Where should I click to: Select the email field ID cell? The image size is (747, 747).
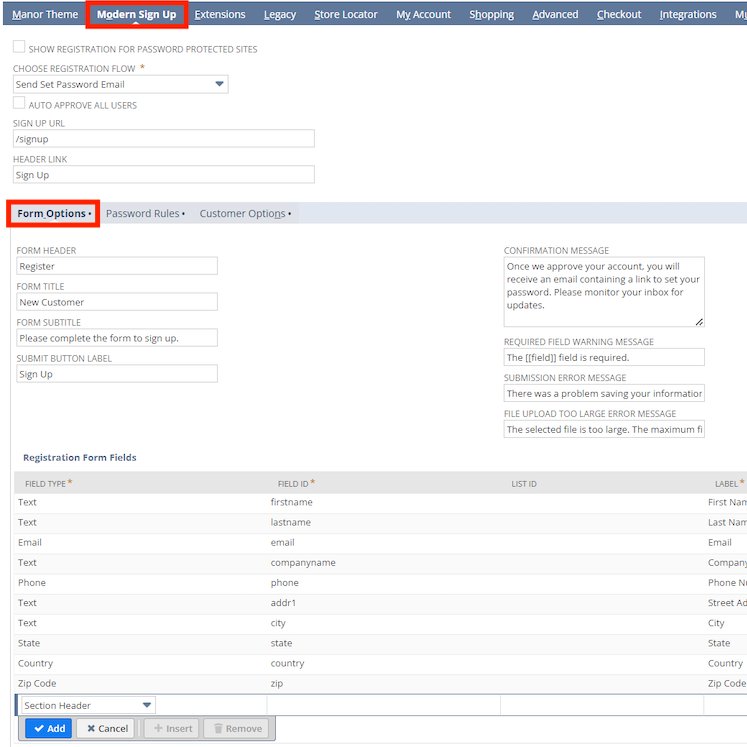tap(384, 542)
